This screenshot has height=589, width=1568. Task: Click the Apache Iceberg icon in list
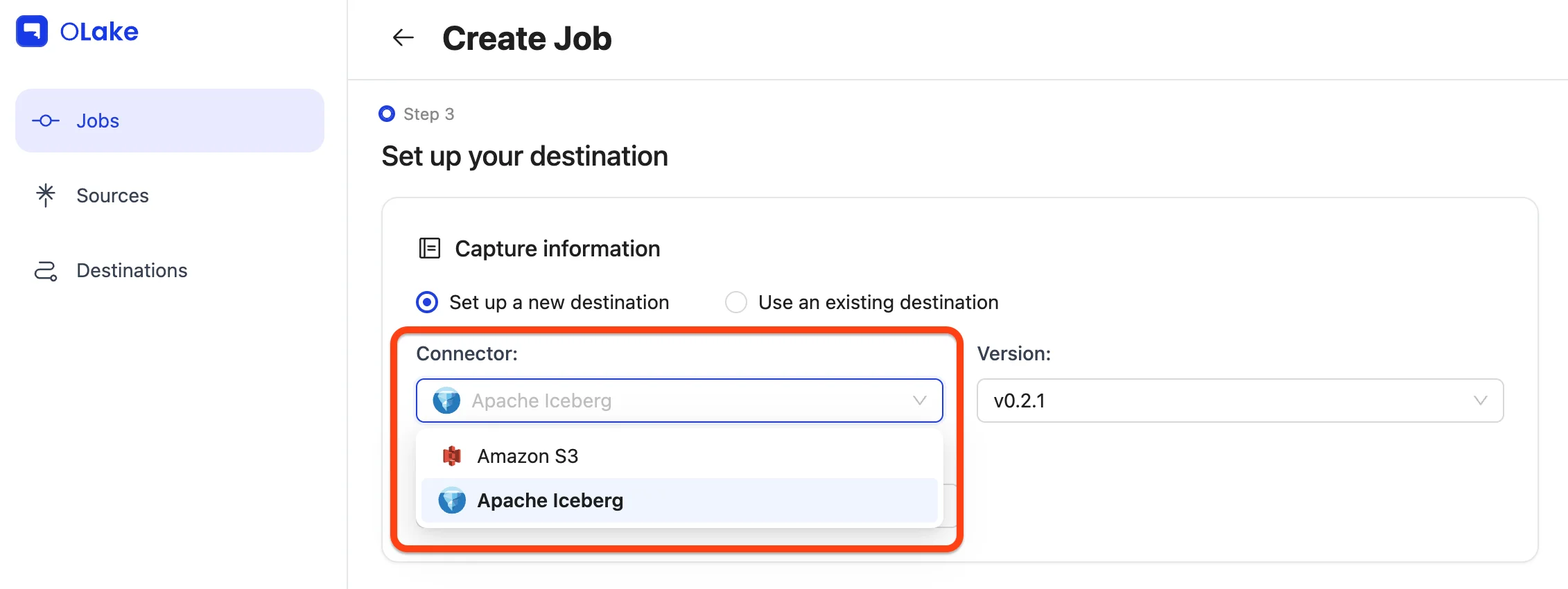click(452, 500)
